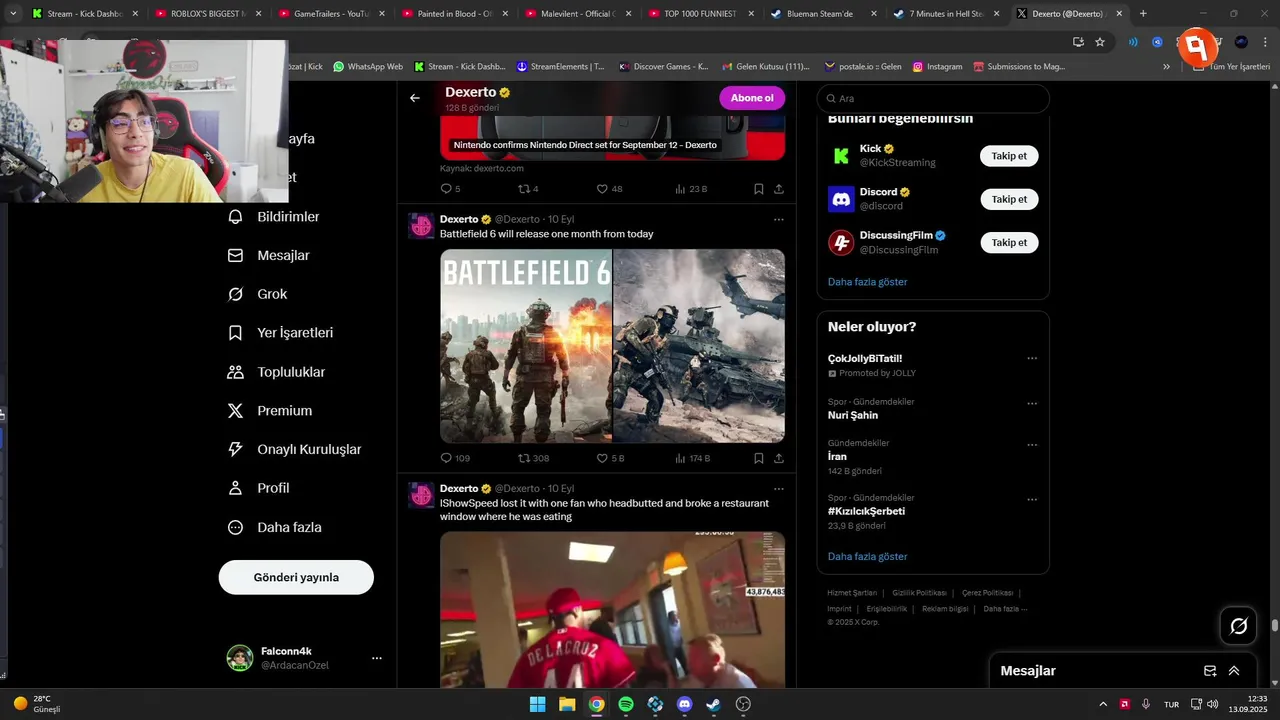Share the Nintendo Direct post
1280x720 pixels.
pos(778,189)
